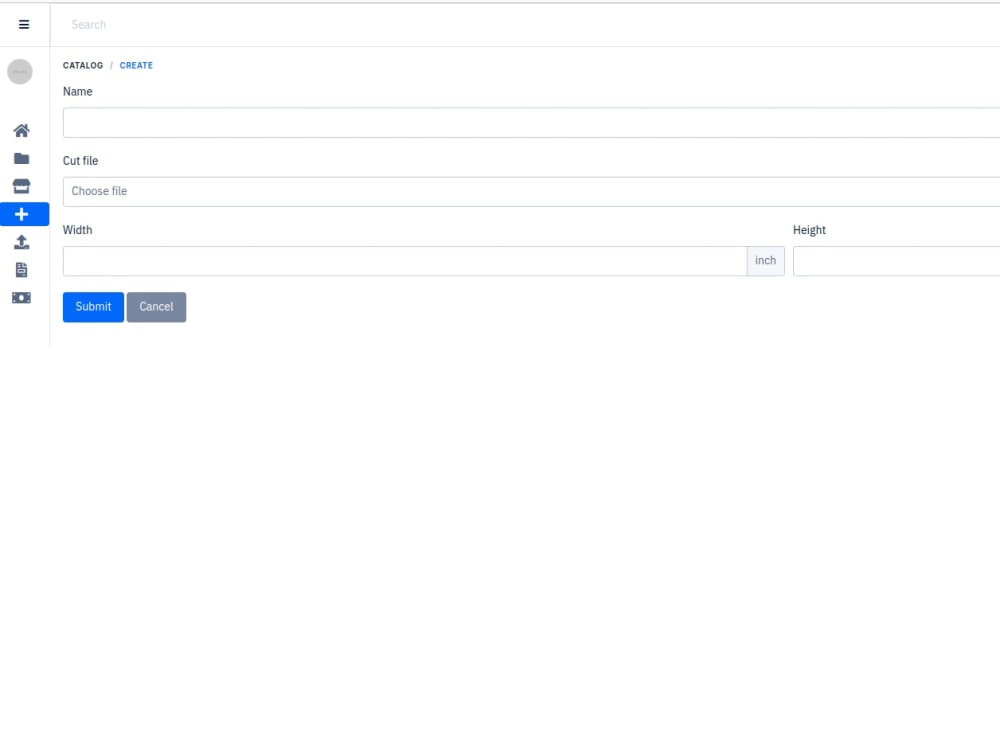Select the highlighted Create (plus) item

point(21,213)
